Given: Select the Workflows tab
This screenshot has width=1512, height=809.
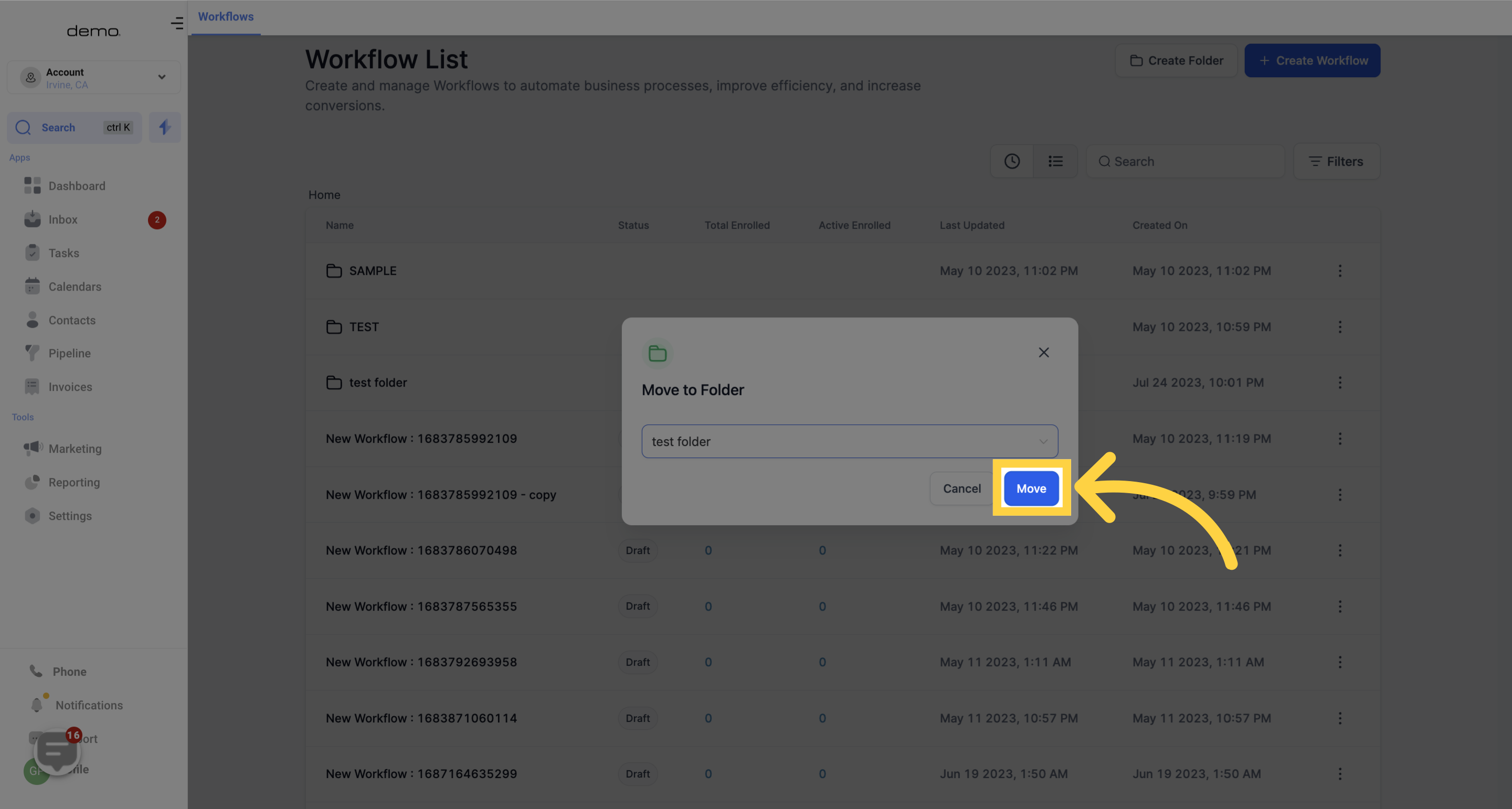Looking at the screenshot, I should (225, 16).
